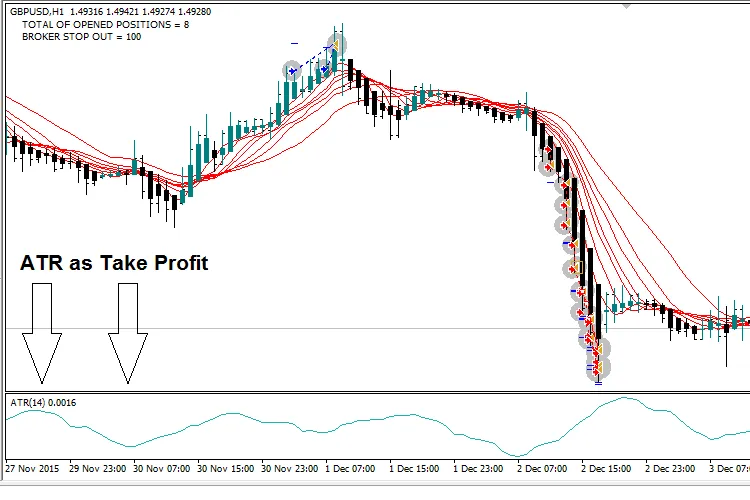The image size is (750, 500).
Task: Click the ATR line peak in the indicator window
Action: click(x=625, y=398)
